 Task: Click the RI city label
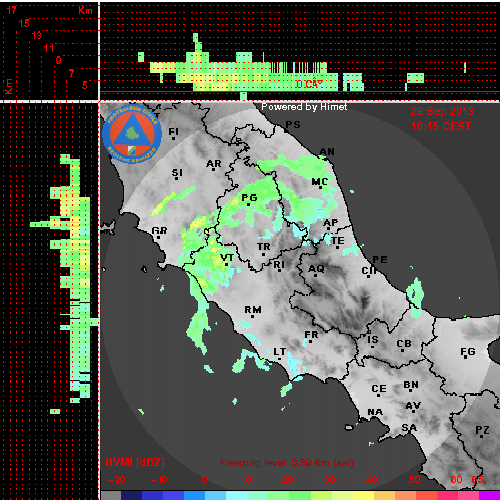279,264
